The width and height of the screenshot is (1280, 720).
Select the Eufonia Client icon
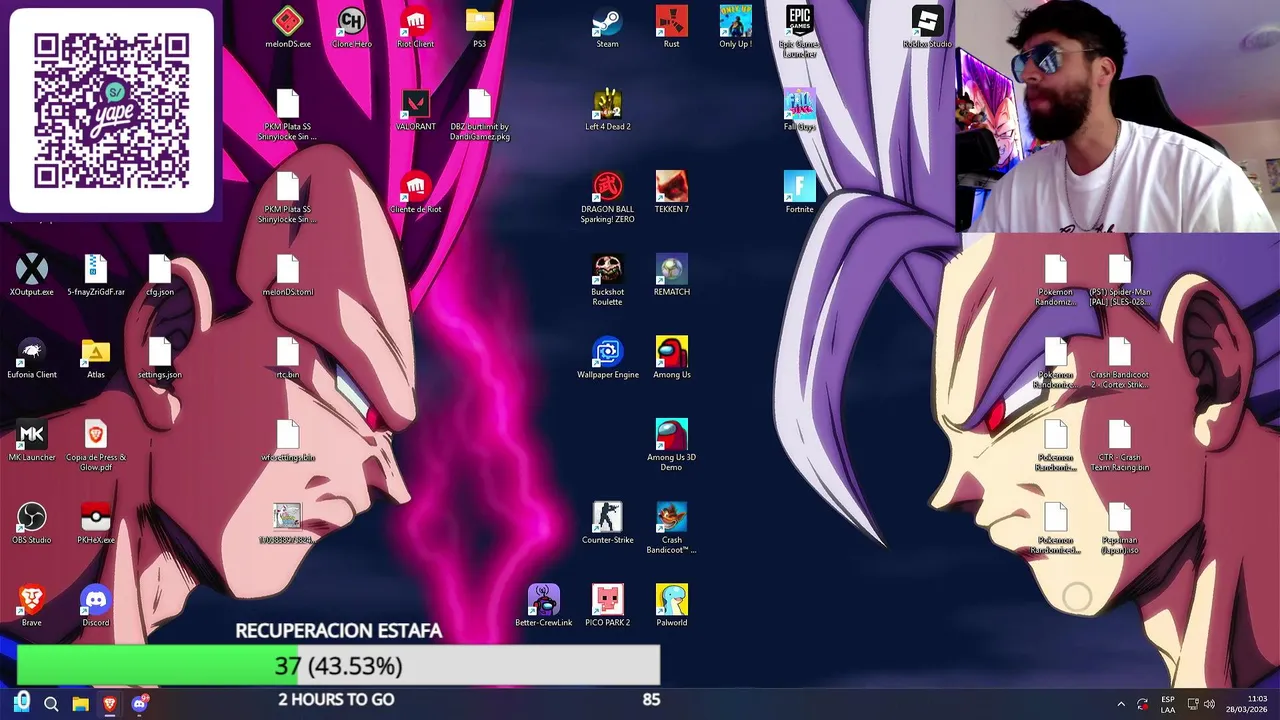point(31,359)
